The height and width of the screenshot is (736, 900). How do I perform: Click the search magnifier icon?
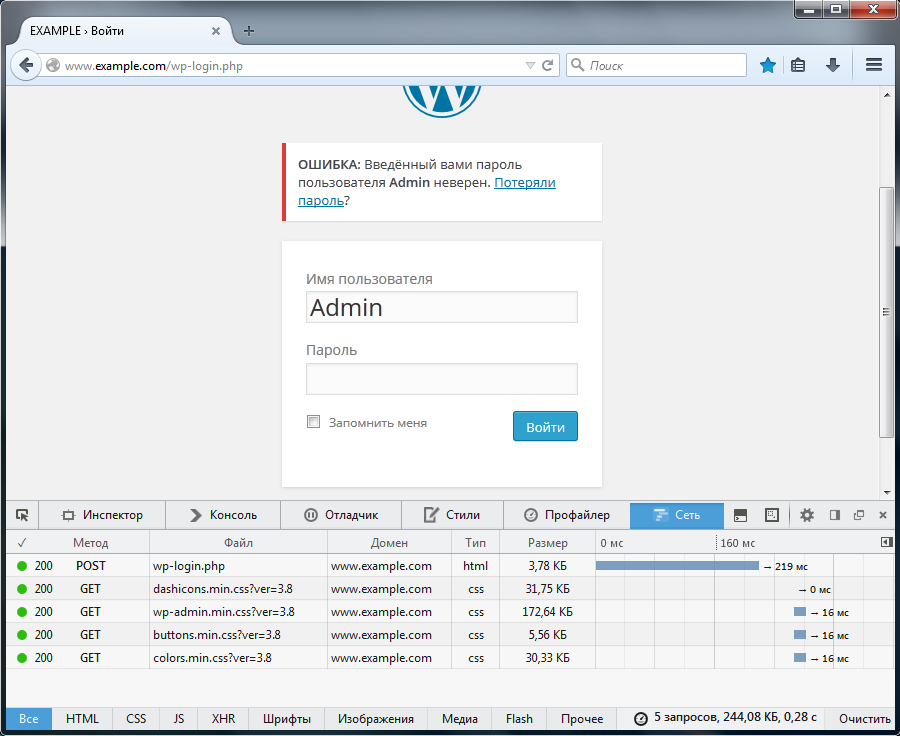tap(577, 65)
